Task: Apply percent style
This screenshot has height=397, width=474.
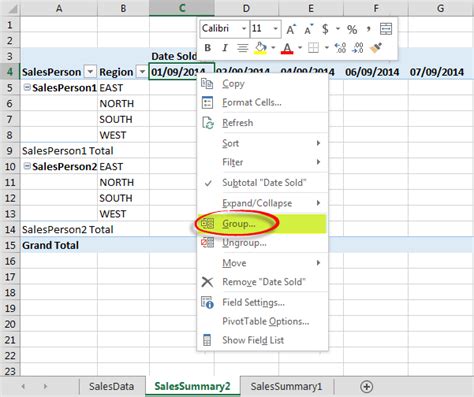Action: pyautogui.click(x=352, y=29)
